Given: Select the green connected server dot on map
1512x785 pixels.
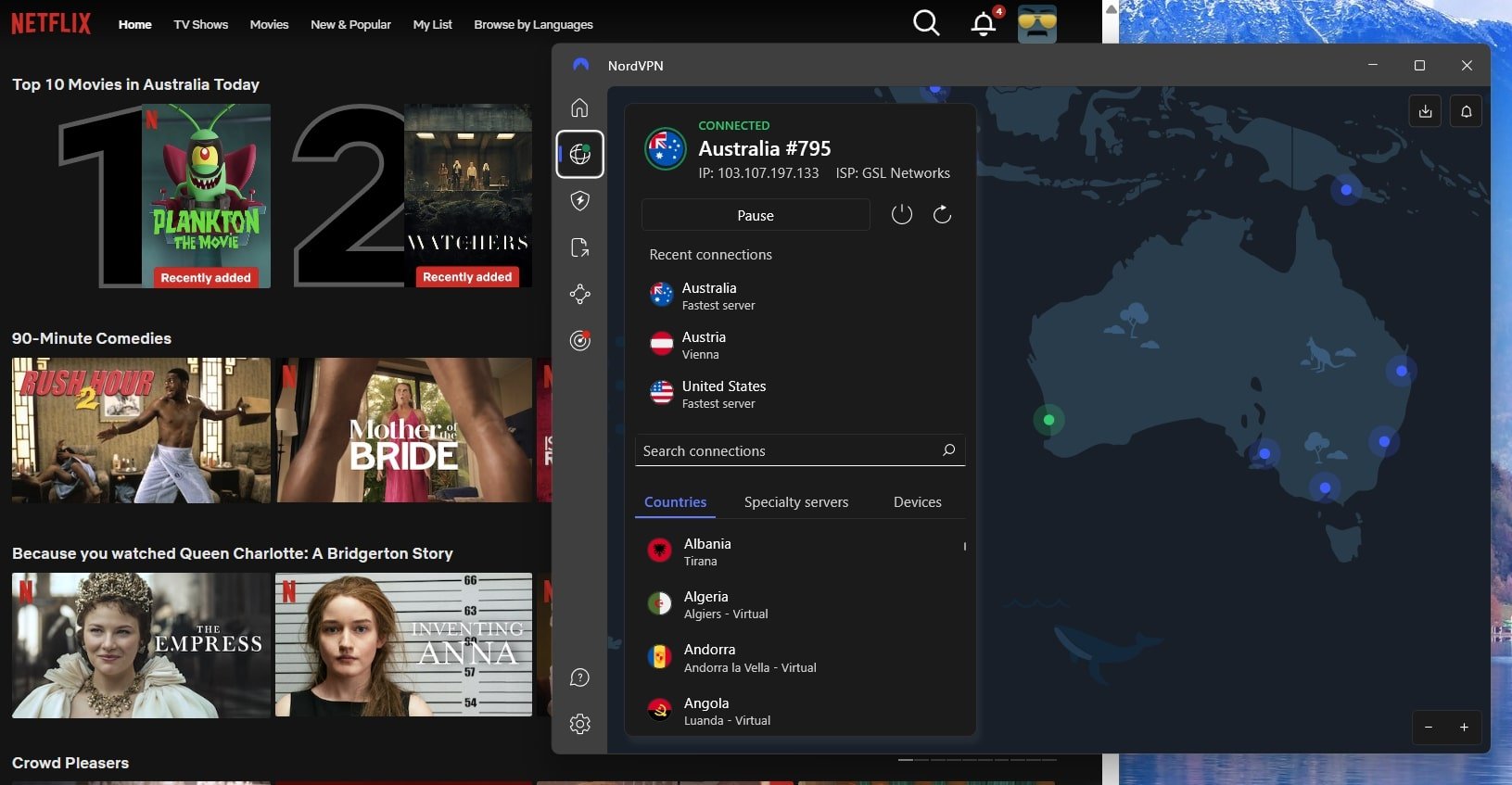Looking at the screenshot, I should click(1048, 420).
